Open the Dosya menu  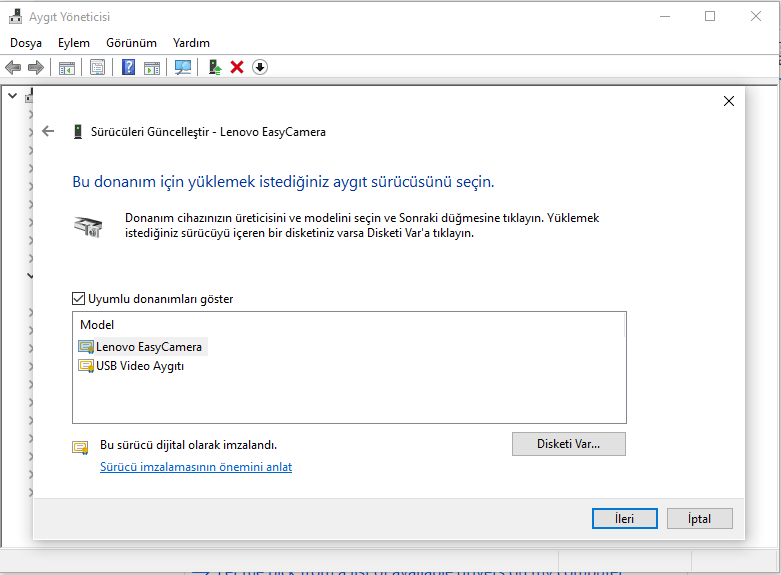point(26,43)
